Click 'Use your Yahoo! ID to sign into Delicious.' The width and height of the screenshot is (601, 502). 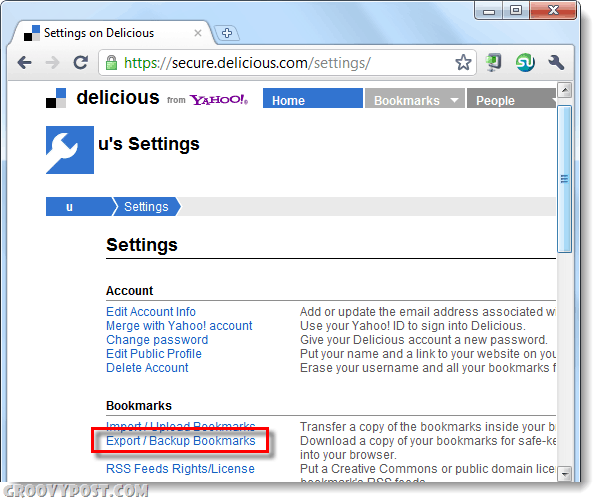413,326
